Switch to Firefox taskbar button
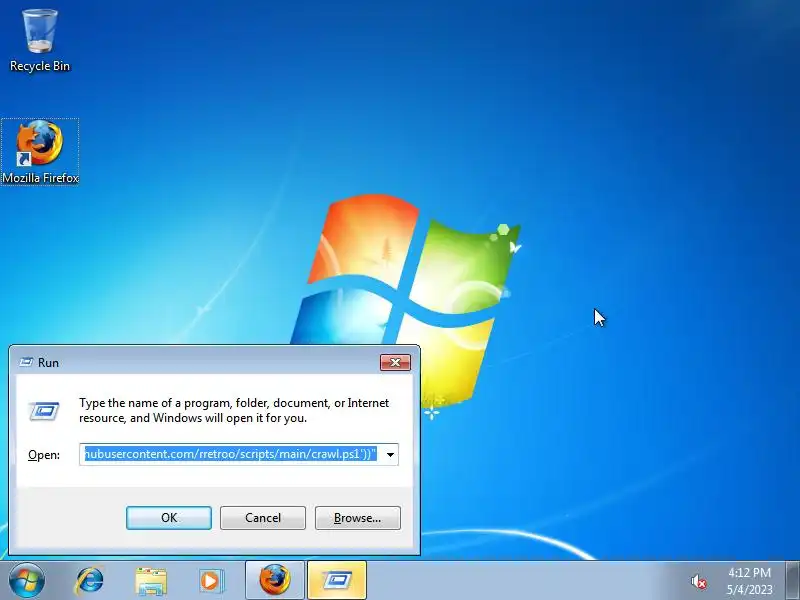This screenshot has height=600, width=800. click(x=274, y=580)
